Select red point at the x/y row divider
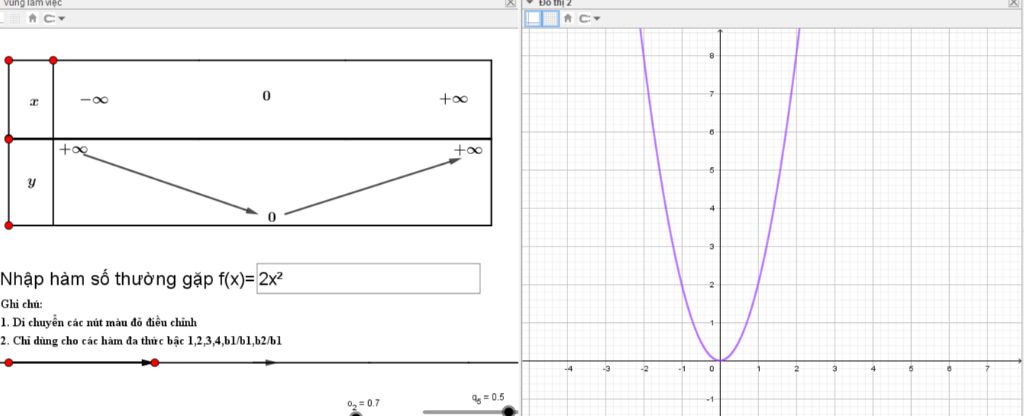1024x416 pixels. coord(8,139)
